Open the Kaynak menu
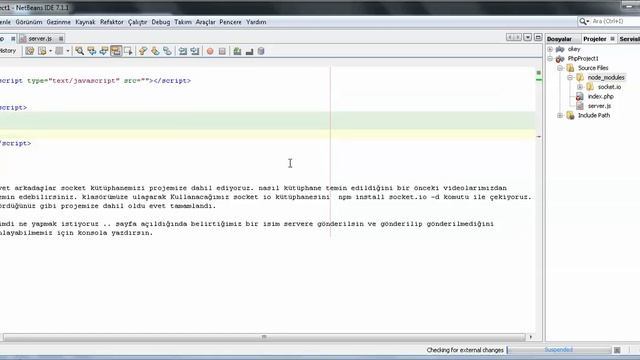Viewport: 640px width, 360px height. pyautogui.click(x=85, y=22)
